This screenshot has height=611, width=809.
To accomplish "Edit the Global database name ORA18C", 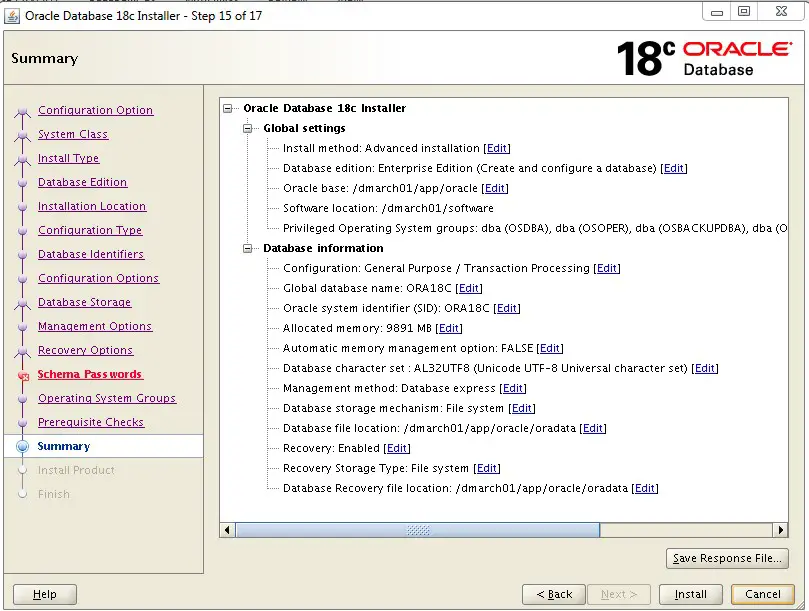I will click(x=469, y=288).
